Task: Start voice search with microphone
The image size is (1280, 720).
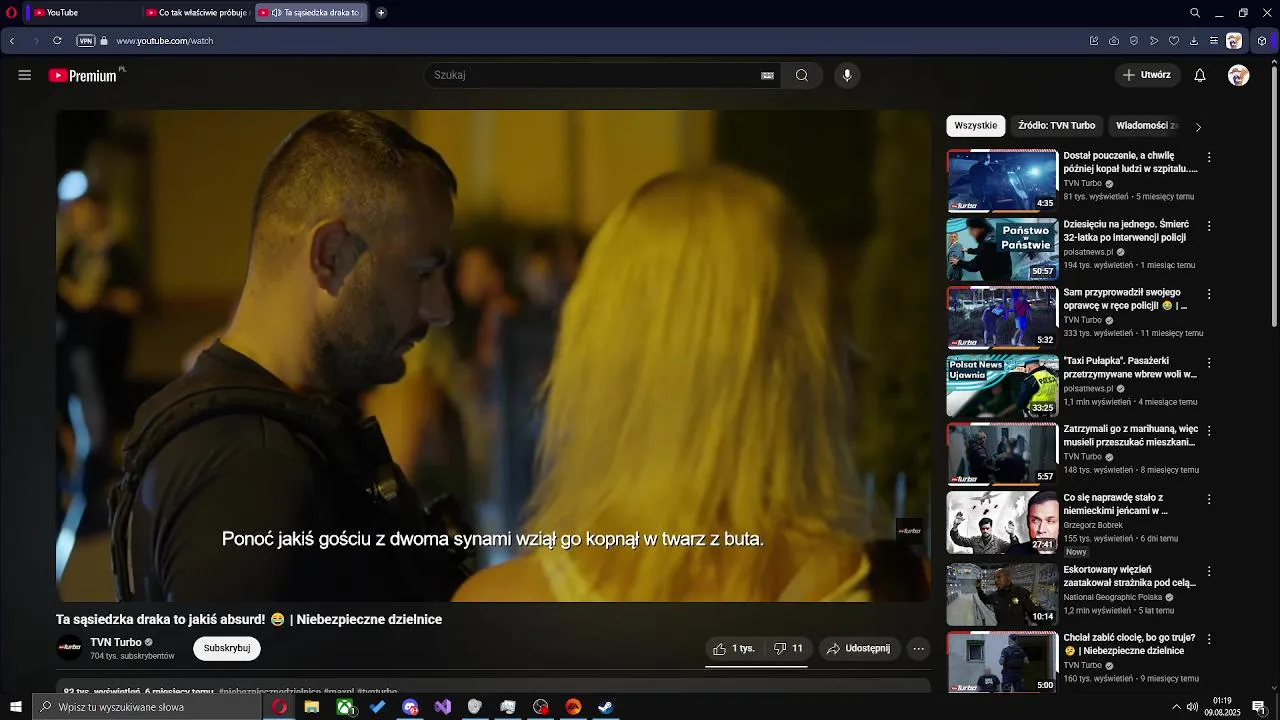Action: pyautogui.click(x=847, y=75)
